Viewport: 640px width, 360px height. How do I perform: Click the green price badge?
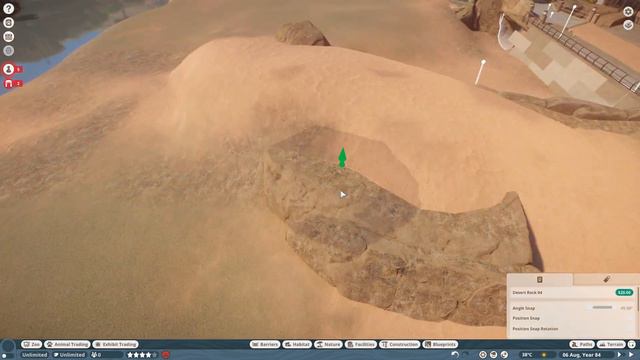pyautogui.click(x=624, y=292)
